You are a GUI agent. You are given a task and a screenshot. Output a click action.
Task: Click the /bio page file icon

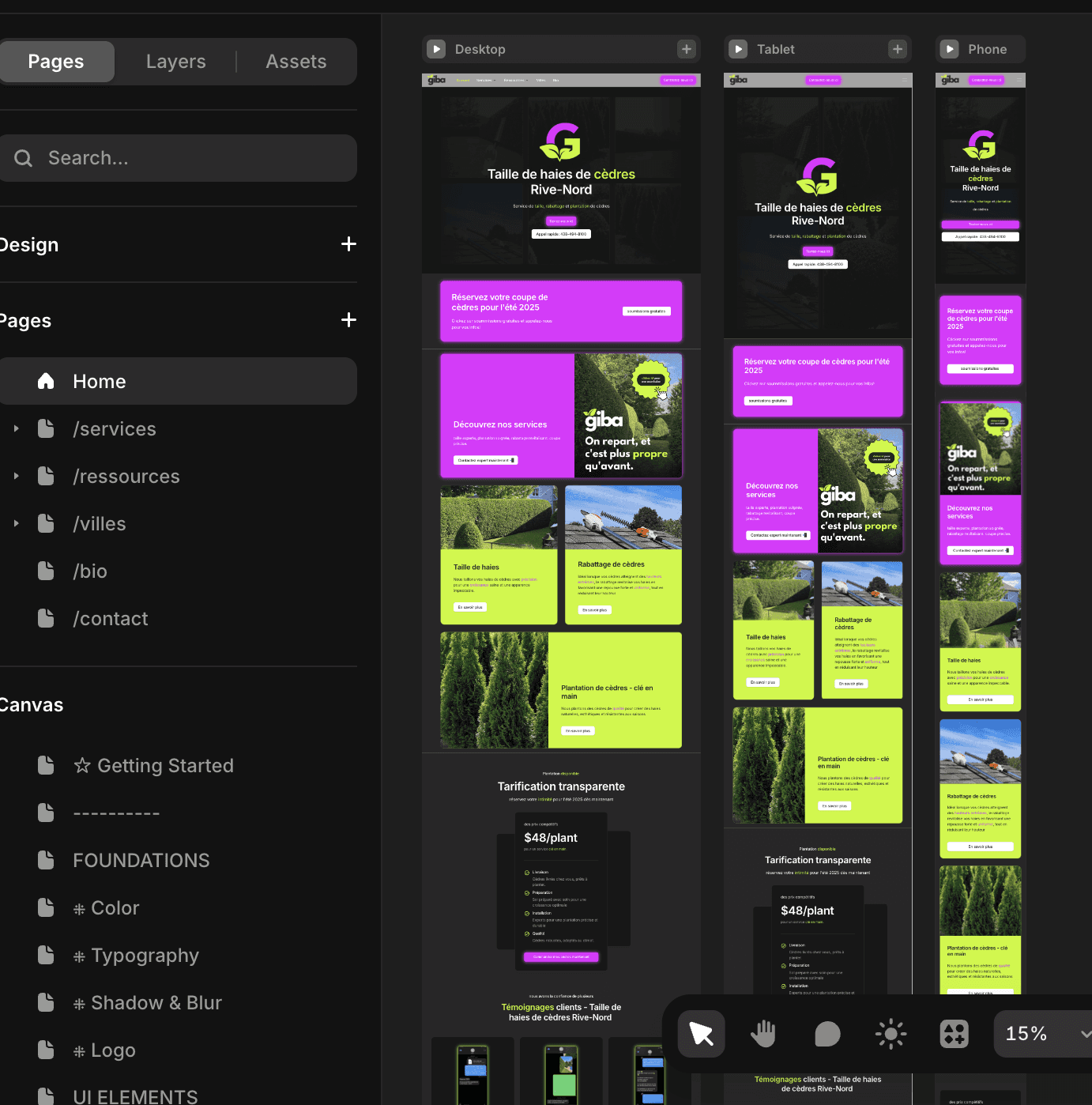coord(46,571)
